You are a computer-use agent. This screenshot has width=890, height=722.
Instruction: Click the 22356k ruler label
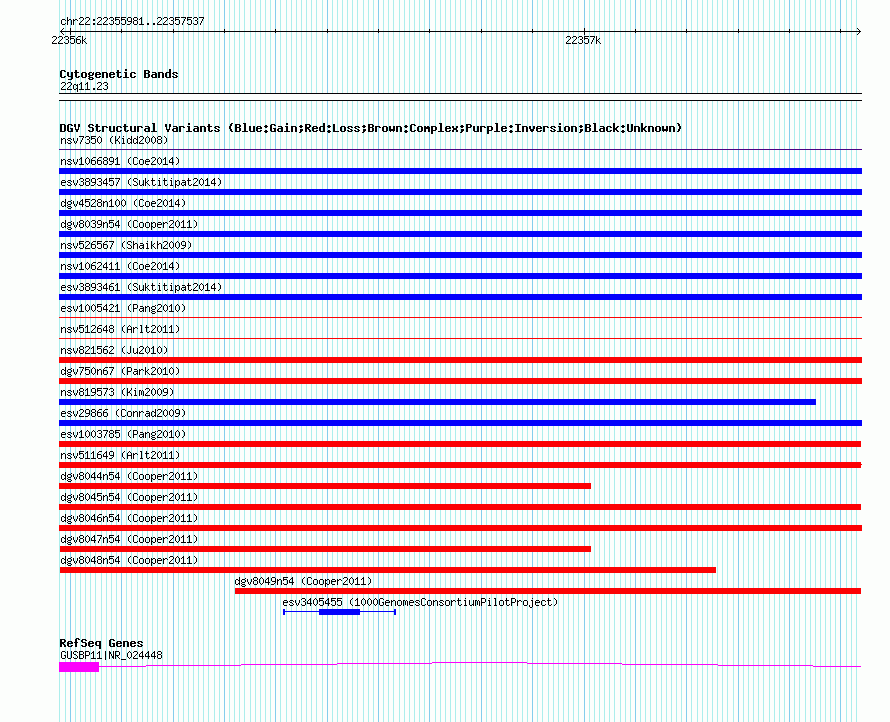tap(69, 40)
